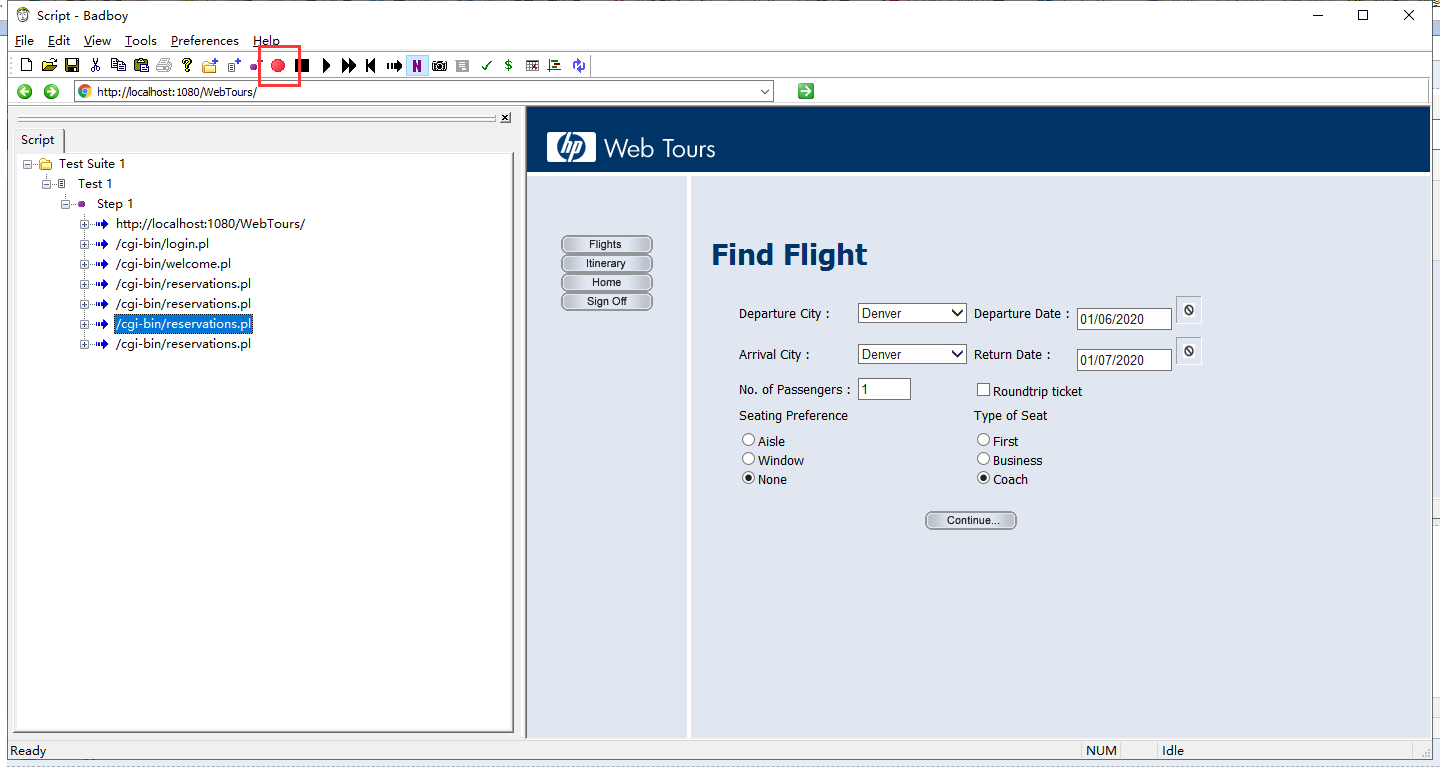Select the First seat type
The image size is (1440, 767).
(983, 440)
